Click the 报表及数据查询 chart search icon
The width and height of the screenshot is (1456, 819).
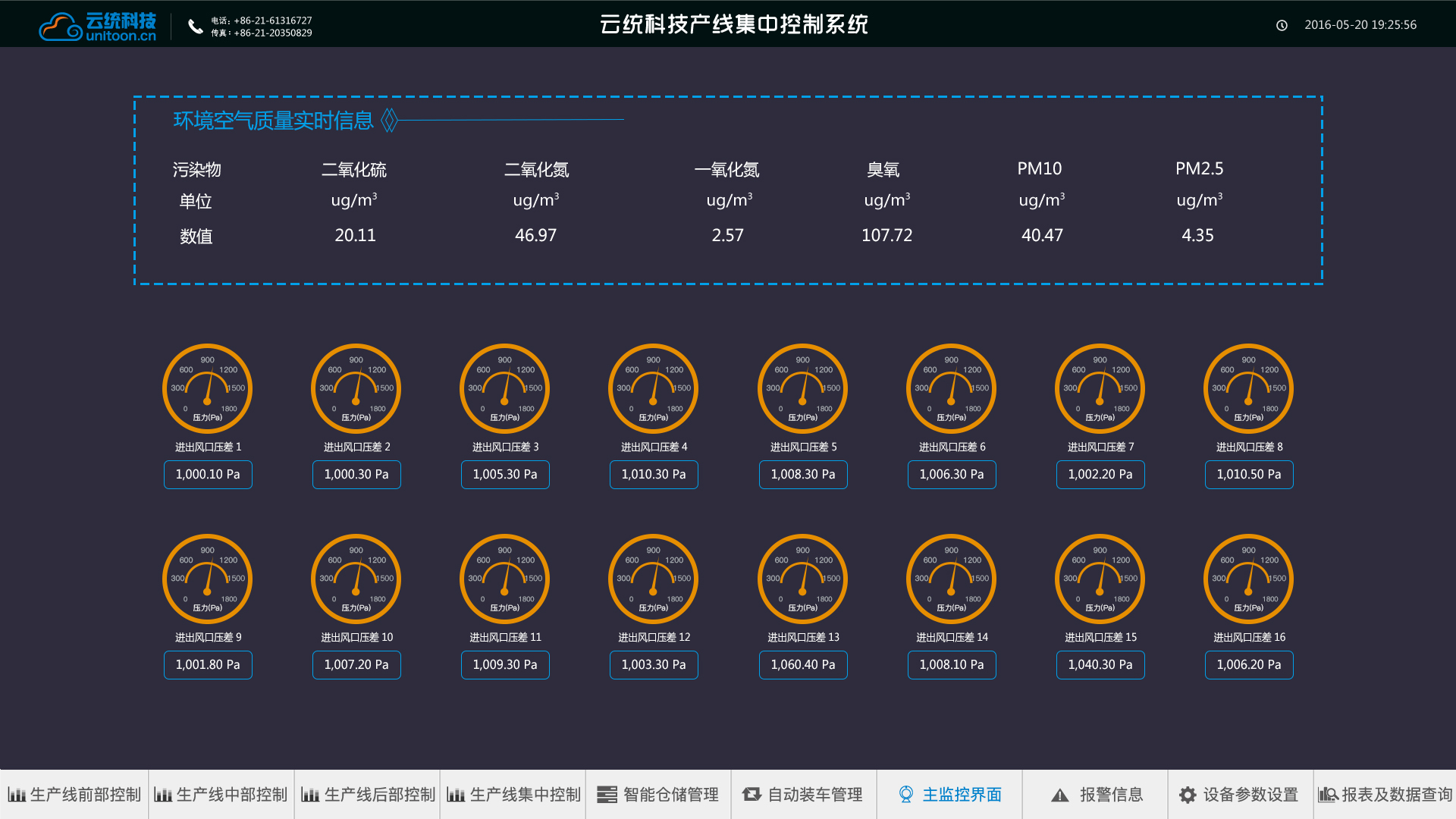(x=1328, y=795)
